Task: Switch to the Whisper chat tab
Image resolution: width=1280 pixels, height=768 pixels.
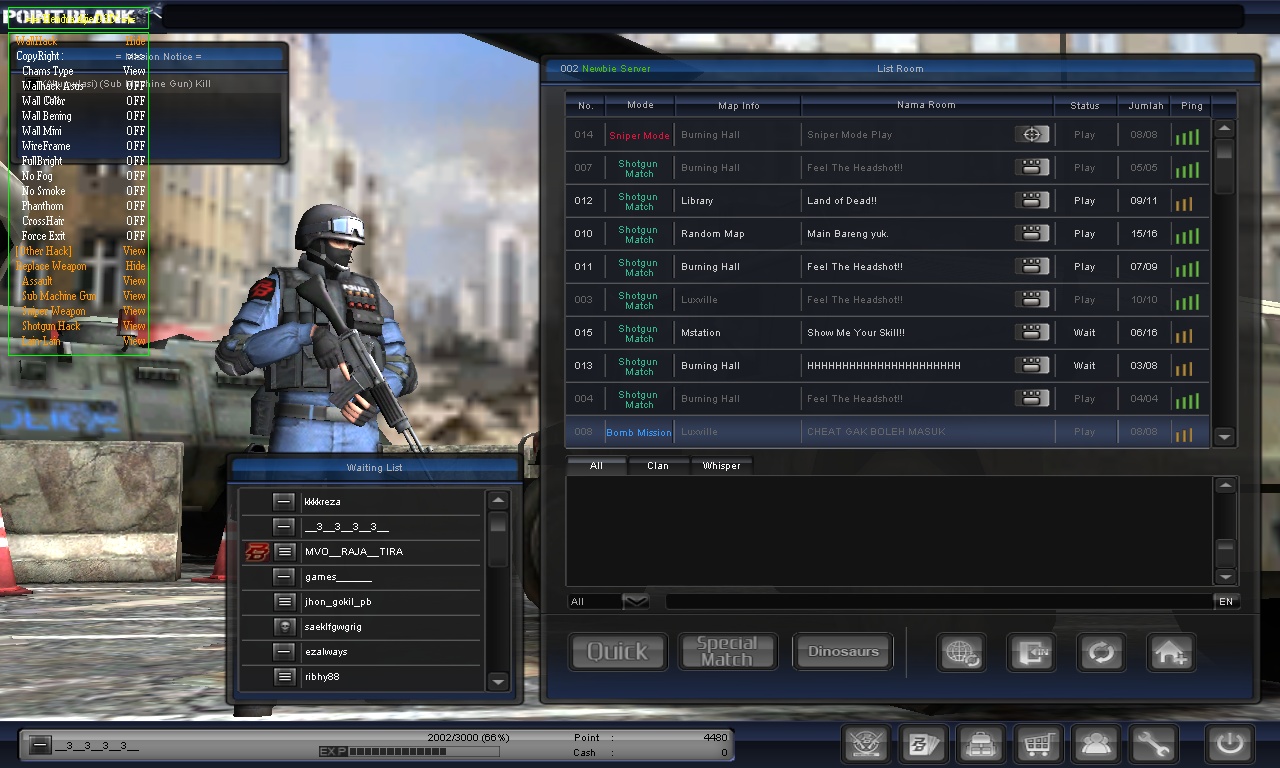Action: (x=721, y=465)
